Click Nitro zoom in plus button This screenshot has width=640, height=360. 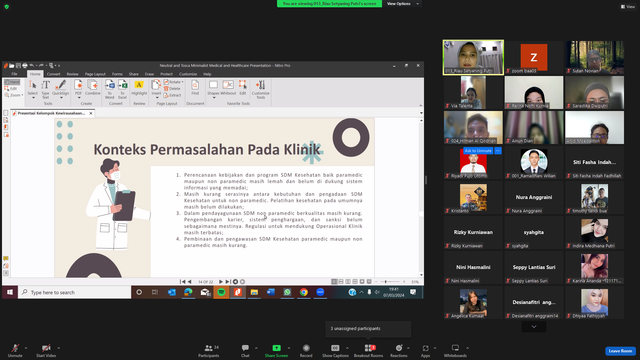(404, 282)
